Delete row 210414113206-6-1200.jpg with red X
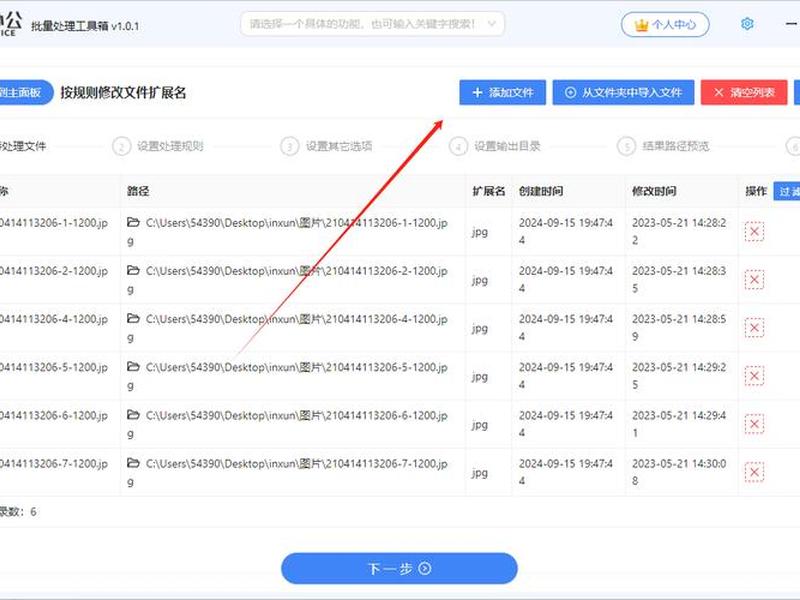Viewport: 800px width, 600px height. 754,424
